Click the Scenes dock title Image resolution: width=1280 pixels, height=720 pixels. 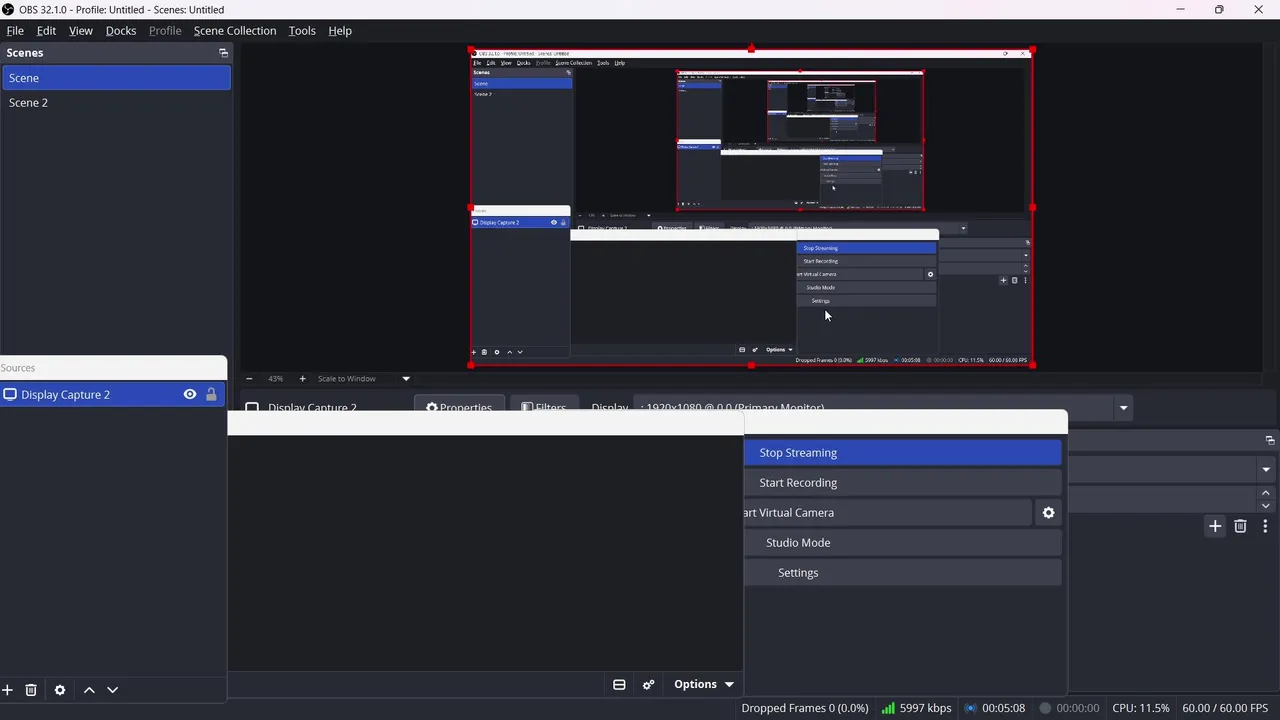pos(25,53)
